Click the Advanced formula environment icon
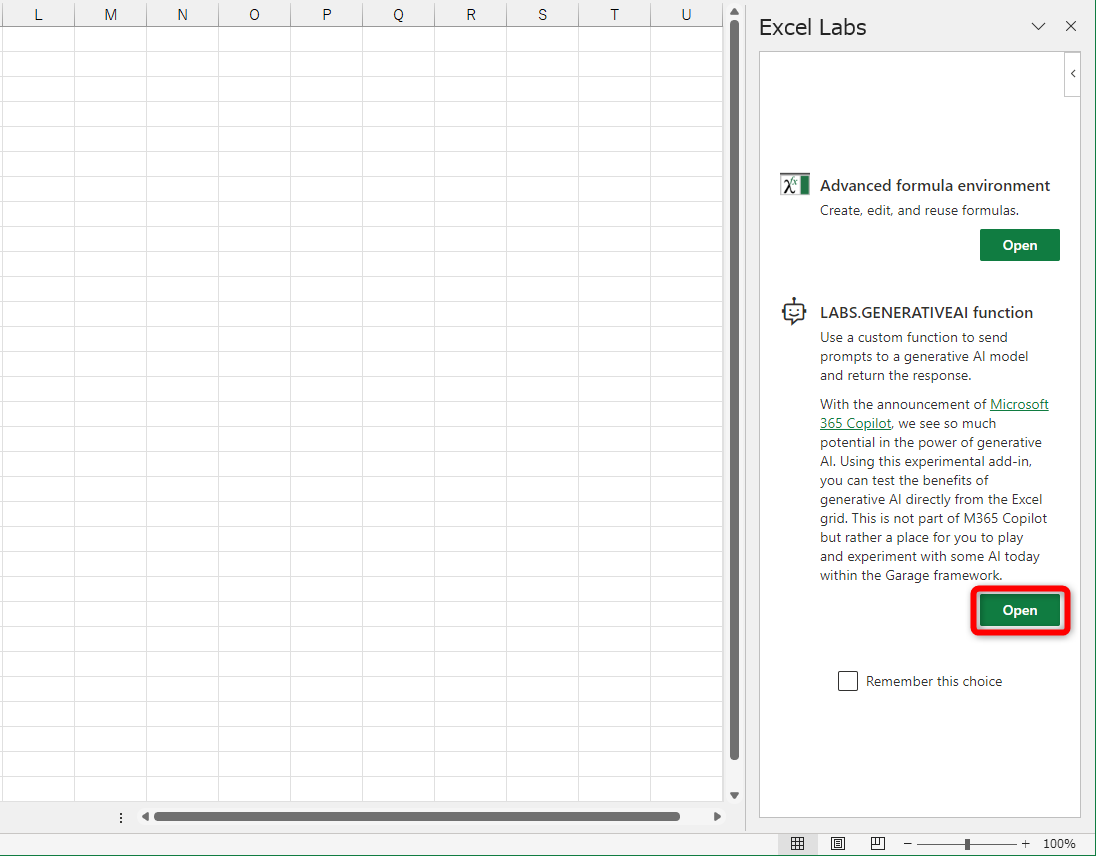The width and height of the screenshot is (1096, 856). pyautogui.click(x=795, y=184)
